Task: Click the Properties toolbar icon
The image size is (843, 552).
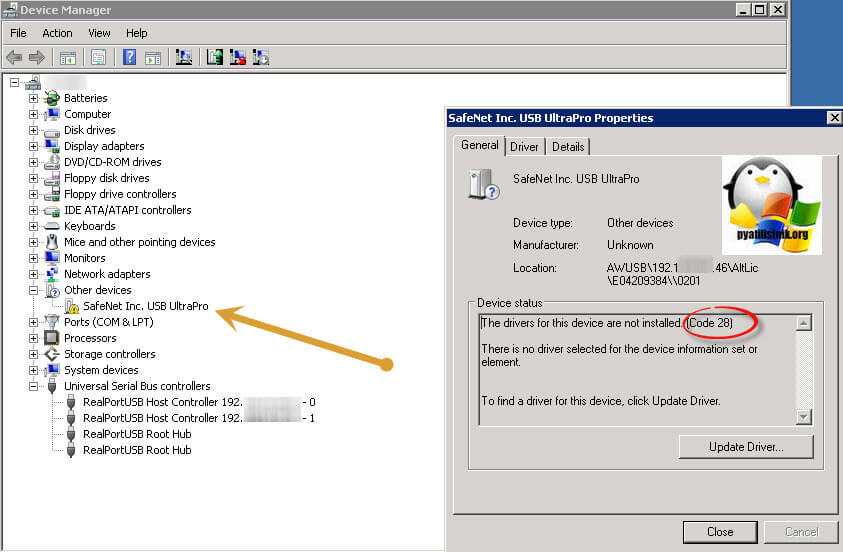Action: [x=98, y=57]
